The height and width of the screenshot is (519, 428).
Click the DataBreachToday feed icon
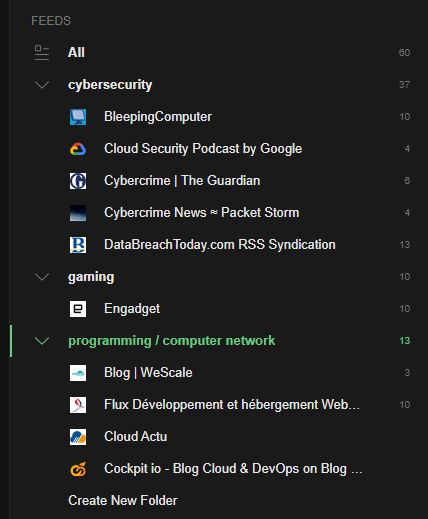click(78, 245)
